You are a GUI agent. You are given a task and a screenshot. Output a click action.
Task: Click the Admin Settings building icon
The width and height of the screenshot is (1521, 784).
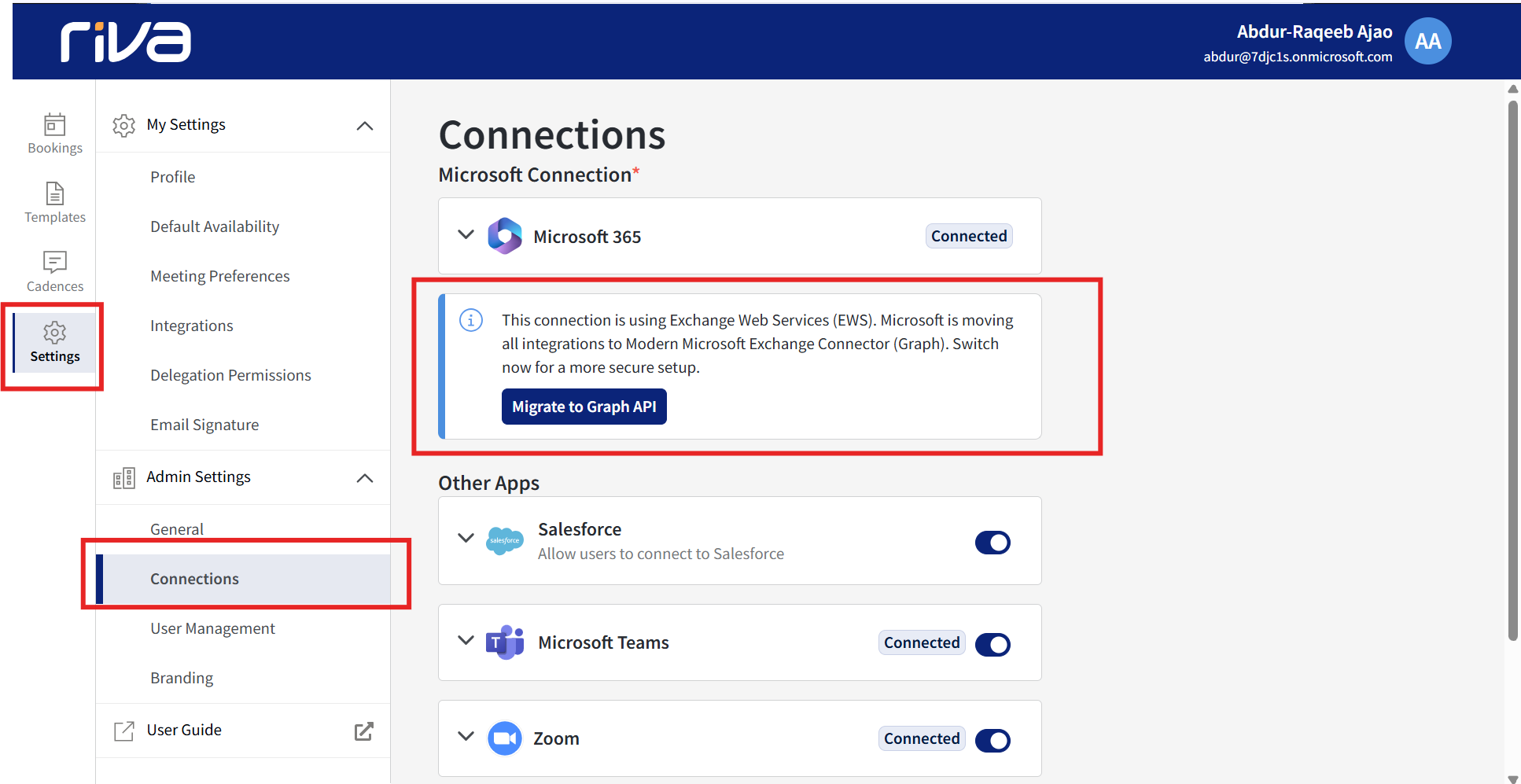click(123, 477)
